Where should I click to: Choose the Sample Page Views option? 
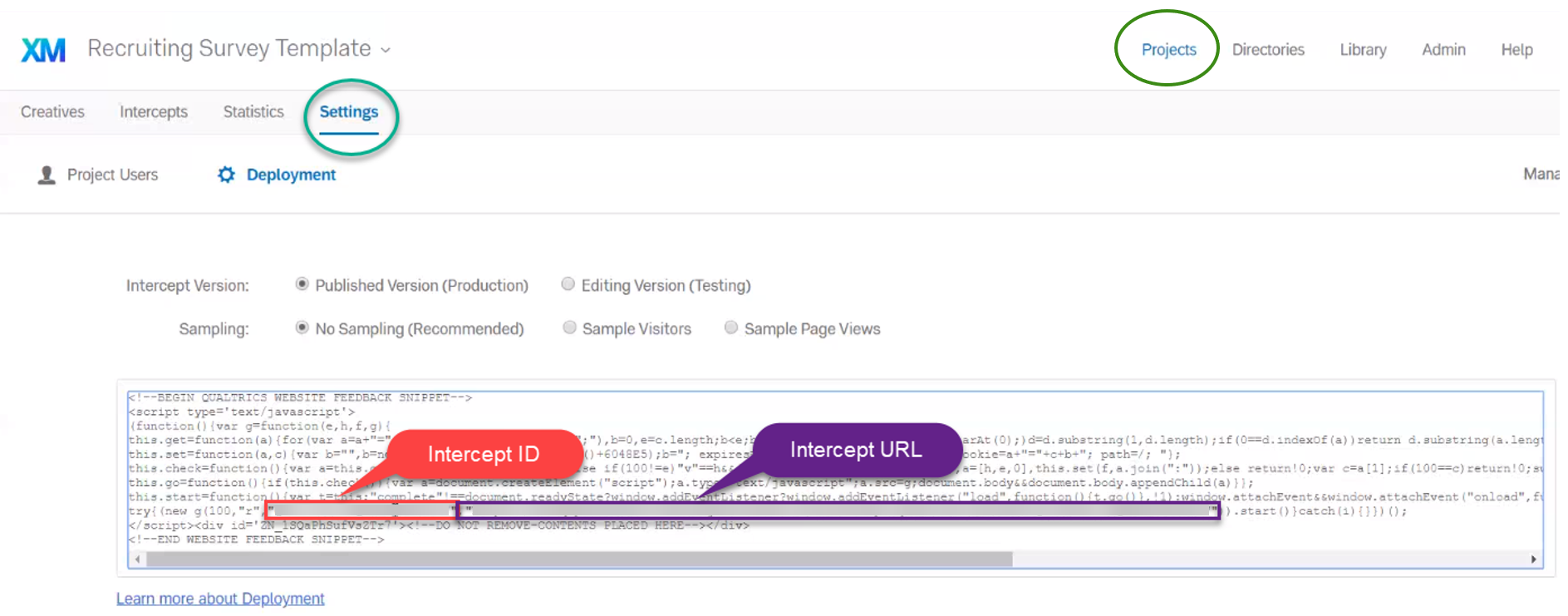tap(731, 328)
